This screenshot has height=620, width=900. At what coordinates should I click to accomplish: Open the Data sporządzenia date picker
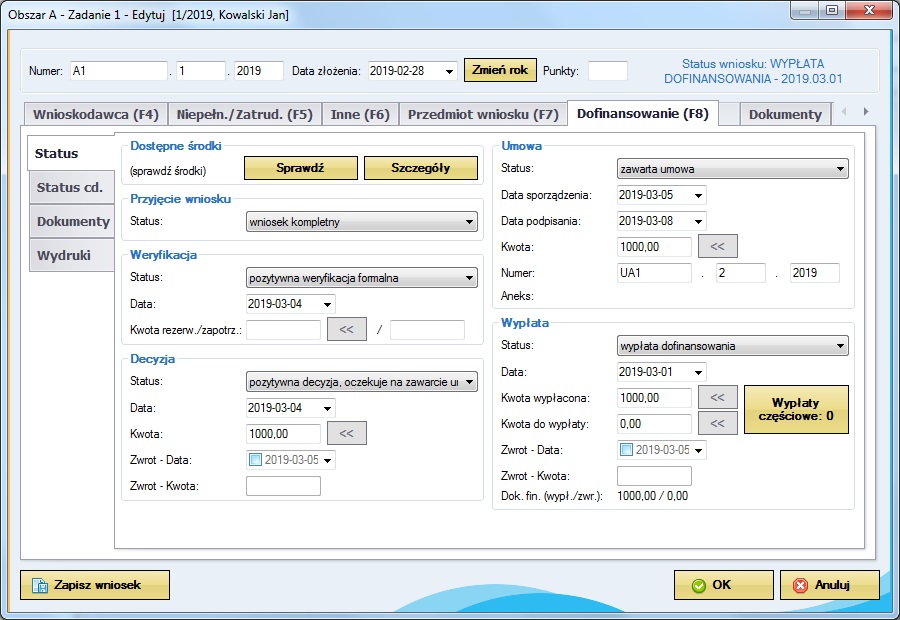pos(698,195)
